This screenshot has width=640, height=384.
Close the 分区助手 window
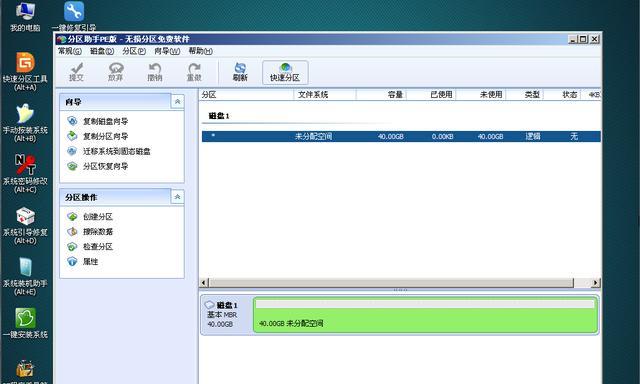tap(595, 39)
